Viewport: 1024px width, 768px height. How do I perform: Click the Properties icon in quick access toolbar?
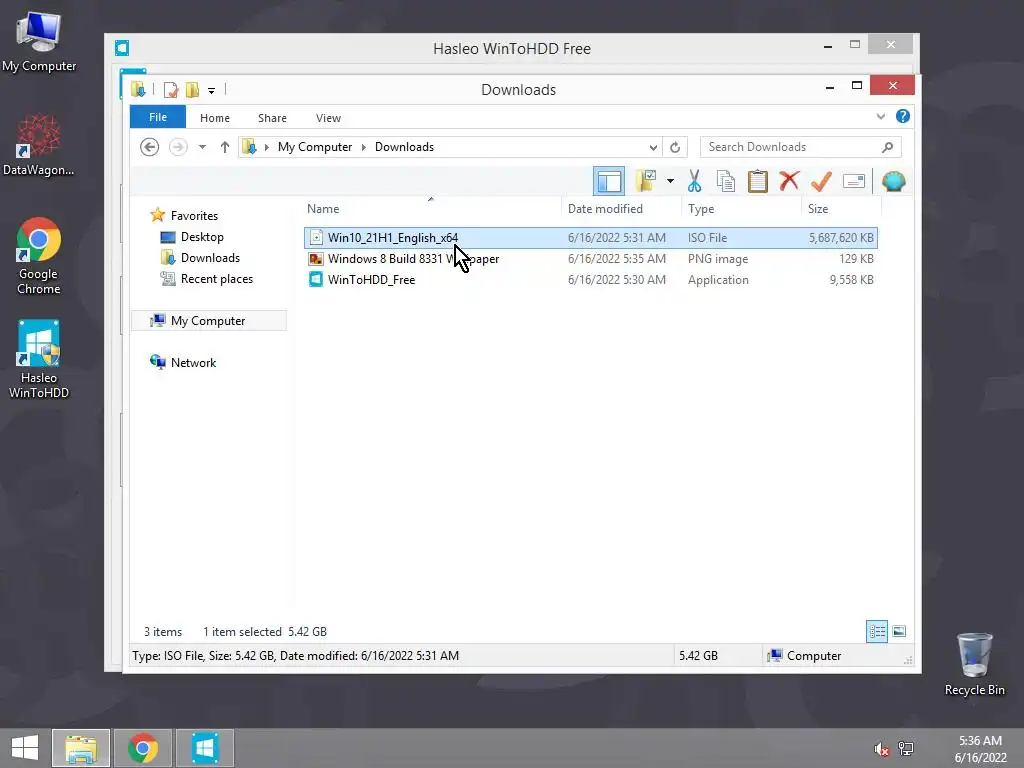coord(171,89)
